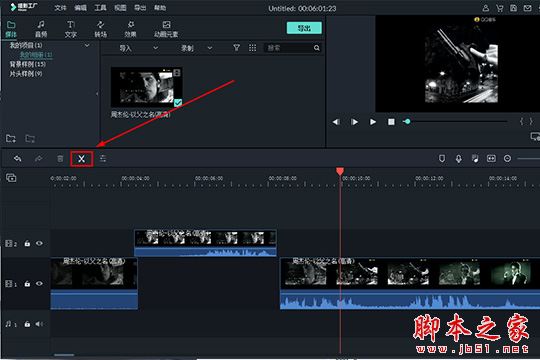Screen dimensions: 540x360
Task: Select the 我的相册 (1) album item
Action: [36, 54]
